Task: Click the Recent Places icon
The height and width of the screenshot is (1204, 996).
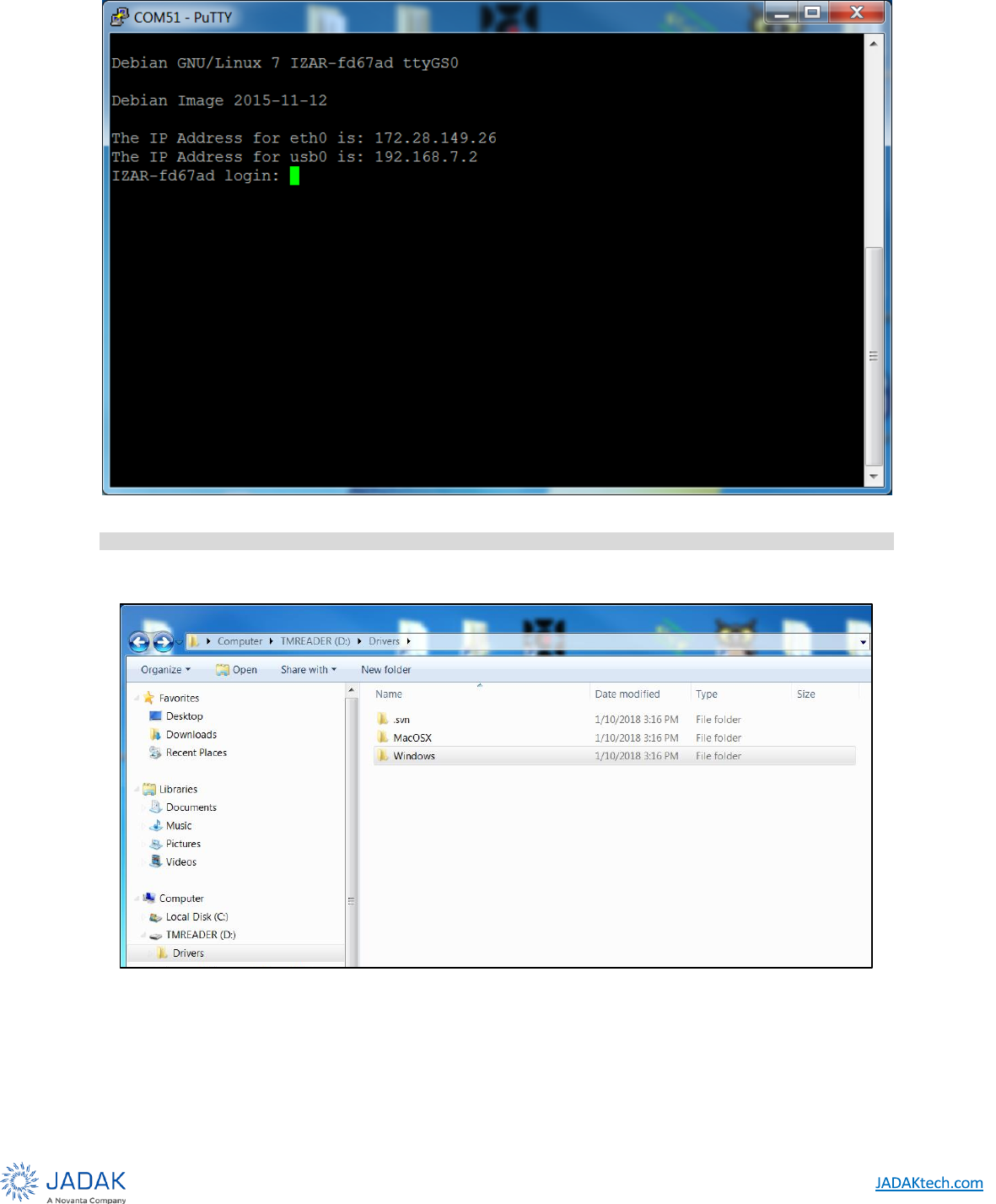Action: (x=155, y=752)
